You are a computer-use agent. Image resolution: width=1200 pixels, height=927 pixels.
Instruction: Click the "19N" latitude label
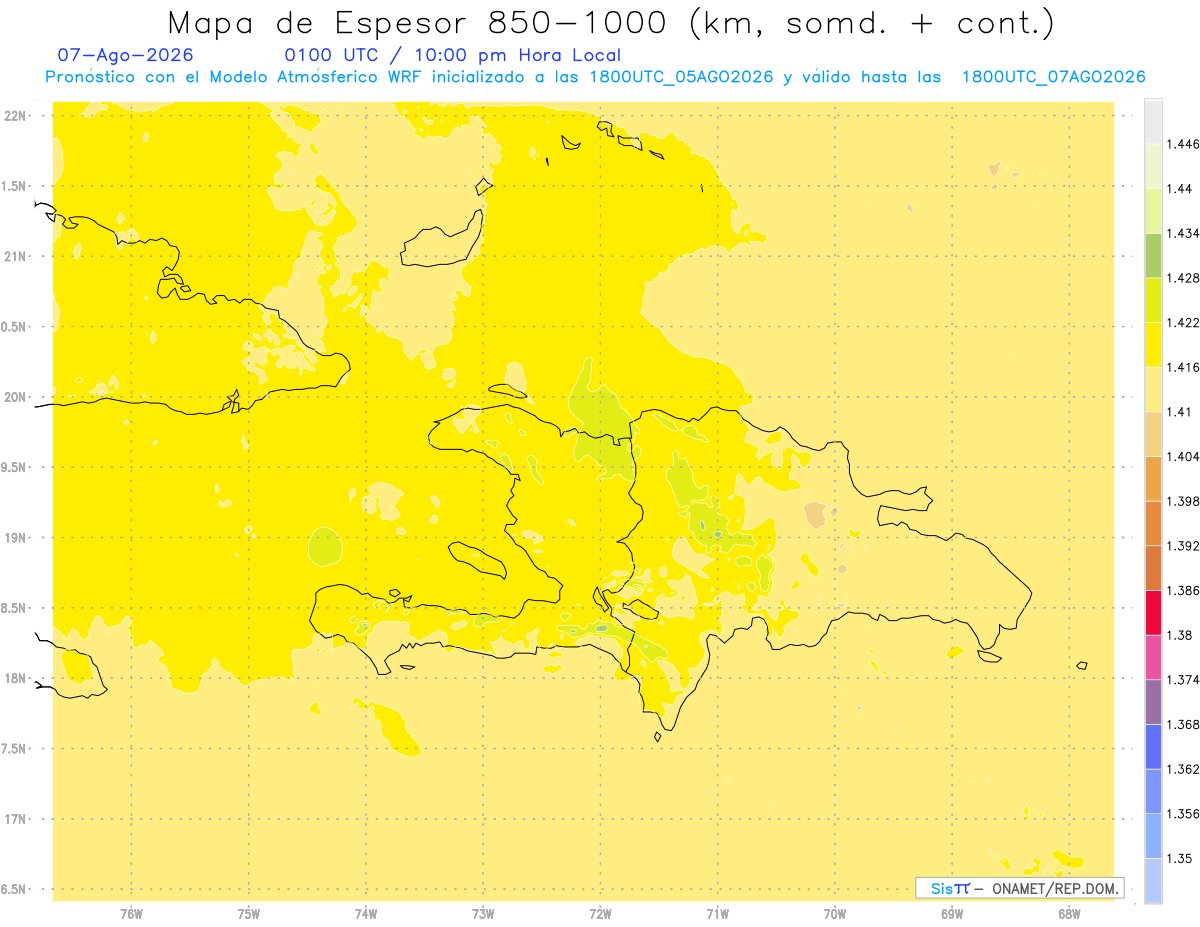(15, 538)
